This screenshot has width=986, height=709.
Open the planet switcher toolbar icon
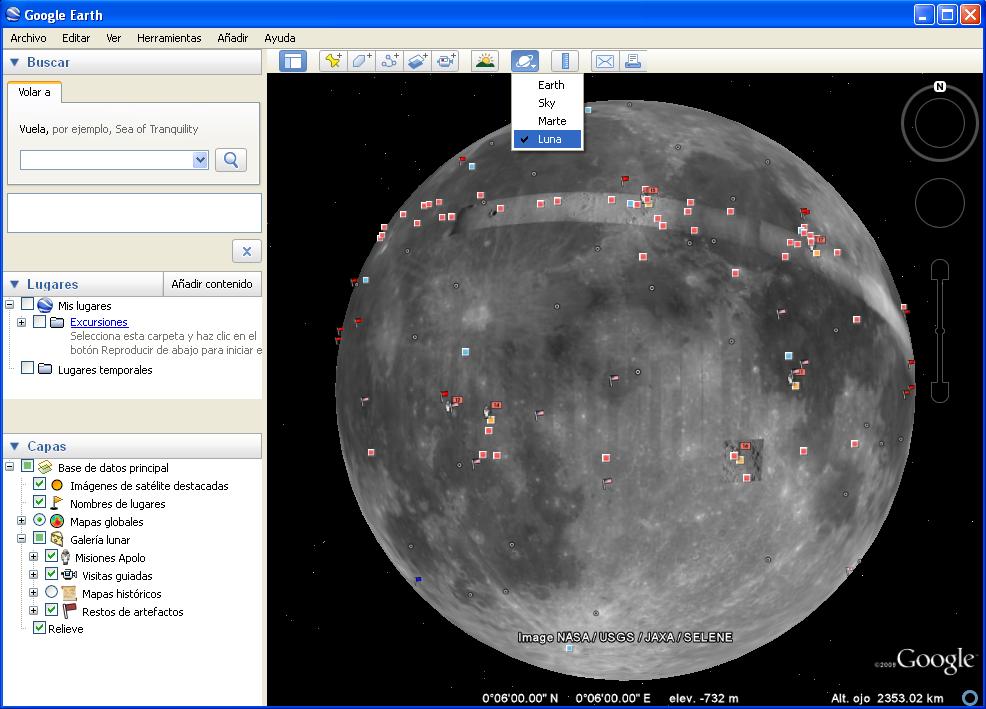525,61
